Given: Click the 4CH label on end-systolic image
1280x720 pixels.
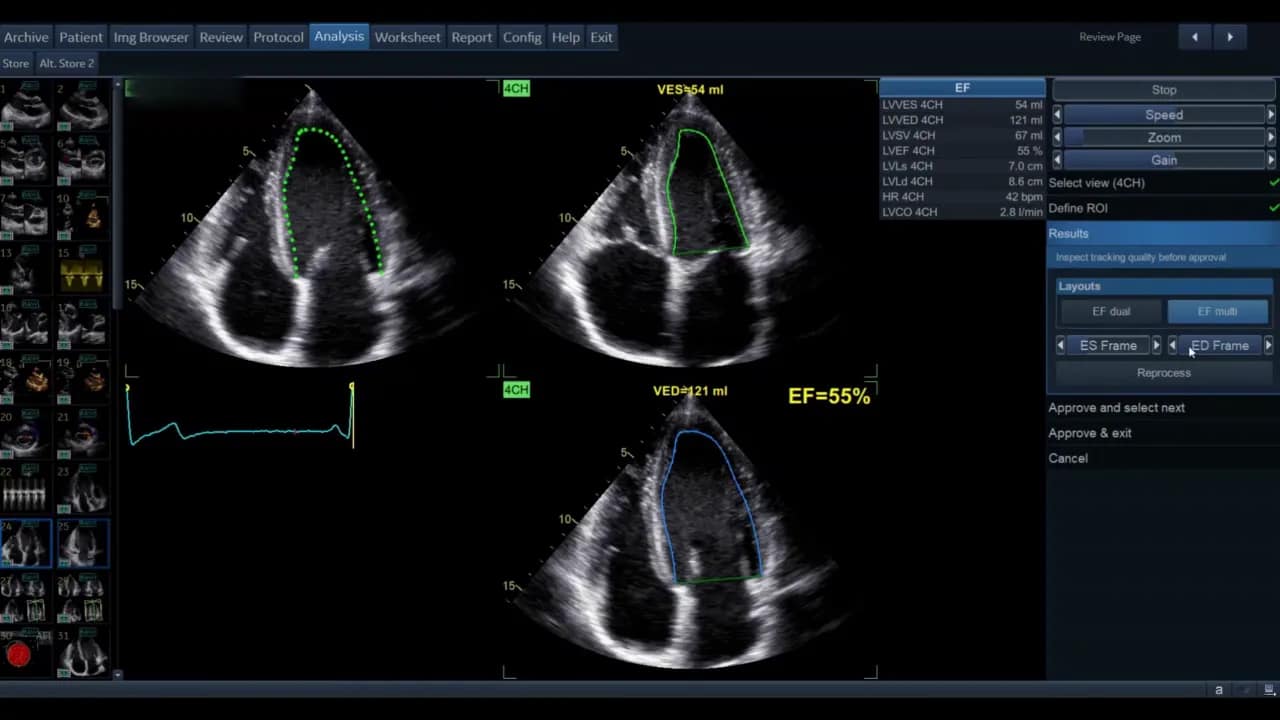Looking at the screenshot, I should tap(516, 89).
